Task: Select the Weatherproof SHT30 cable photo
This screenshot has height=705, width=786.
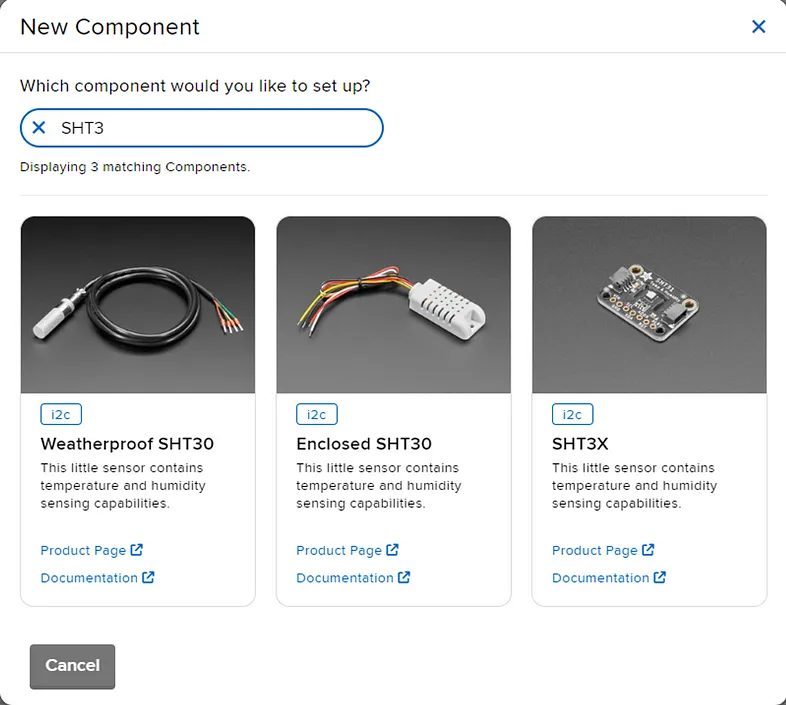Action: 138,305
